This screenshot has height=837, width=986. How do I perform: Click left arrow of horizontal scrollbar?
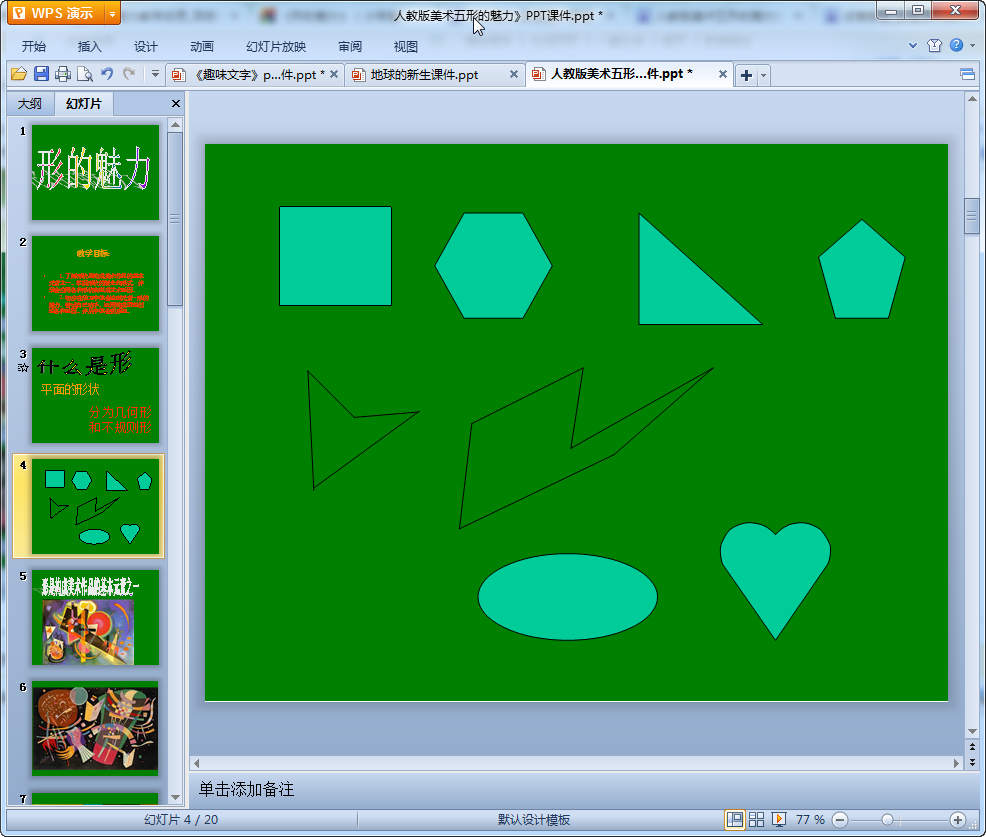click(x=196, y=763)
